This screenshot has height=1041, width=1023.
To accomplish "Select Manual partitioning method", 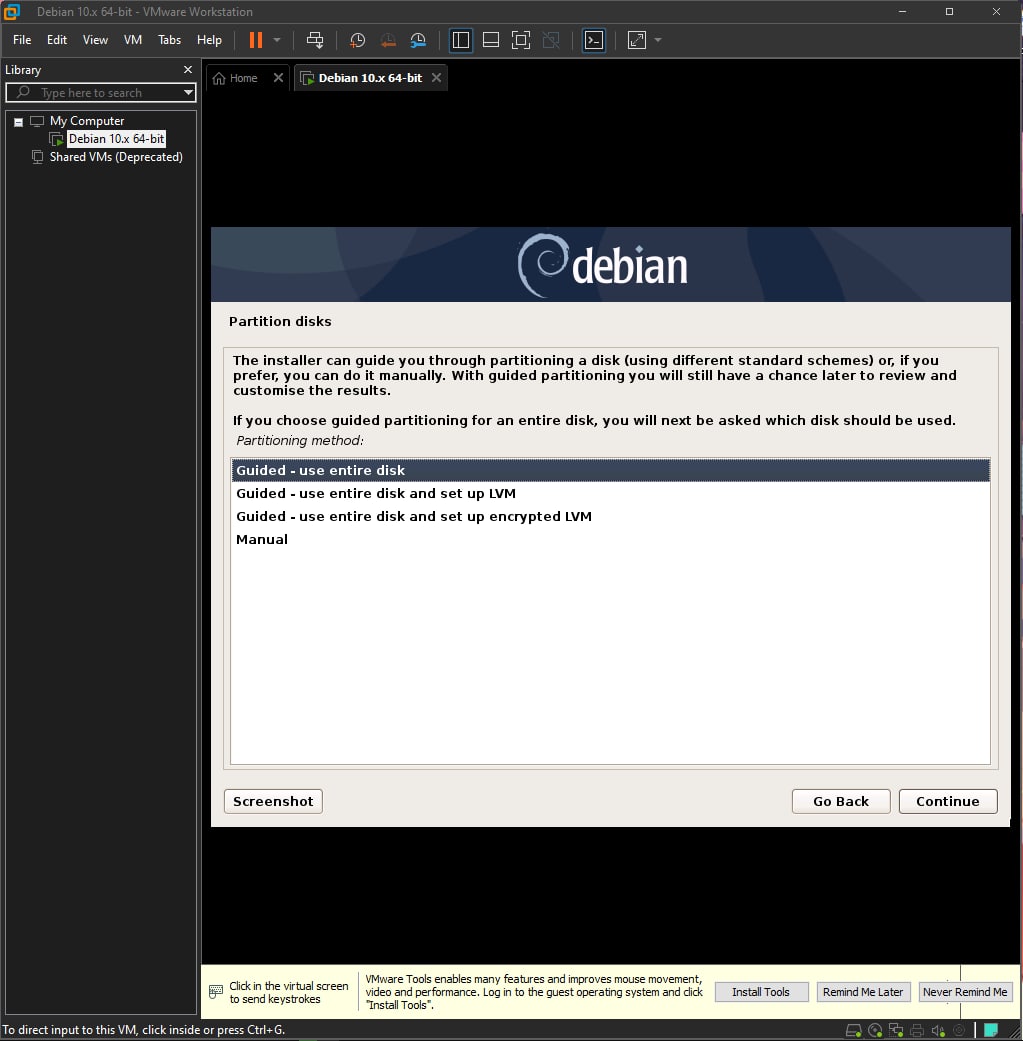I will point(611,539).
